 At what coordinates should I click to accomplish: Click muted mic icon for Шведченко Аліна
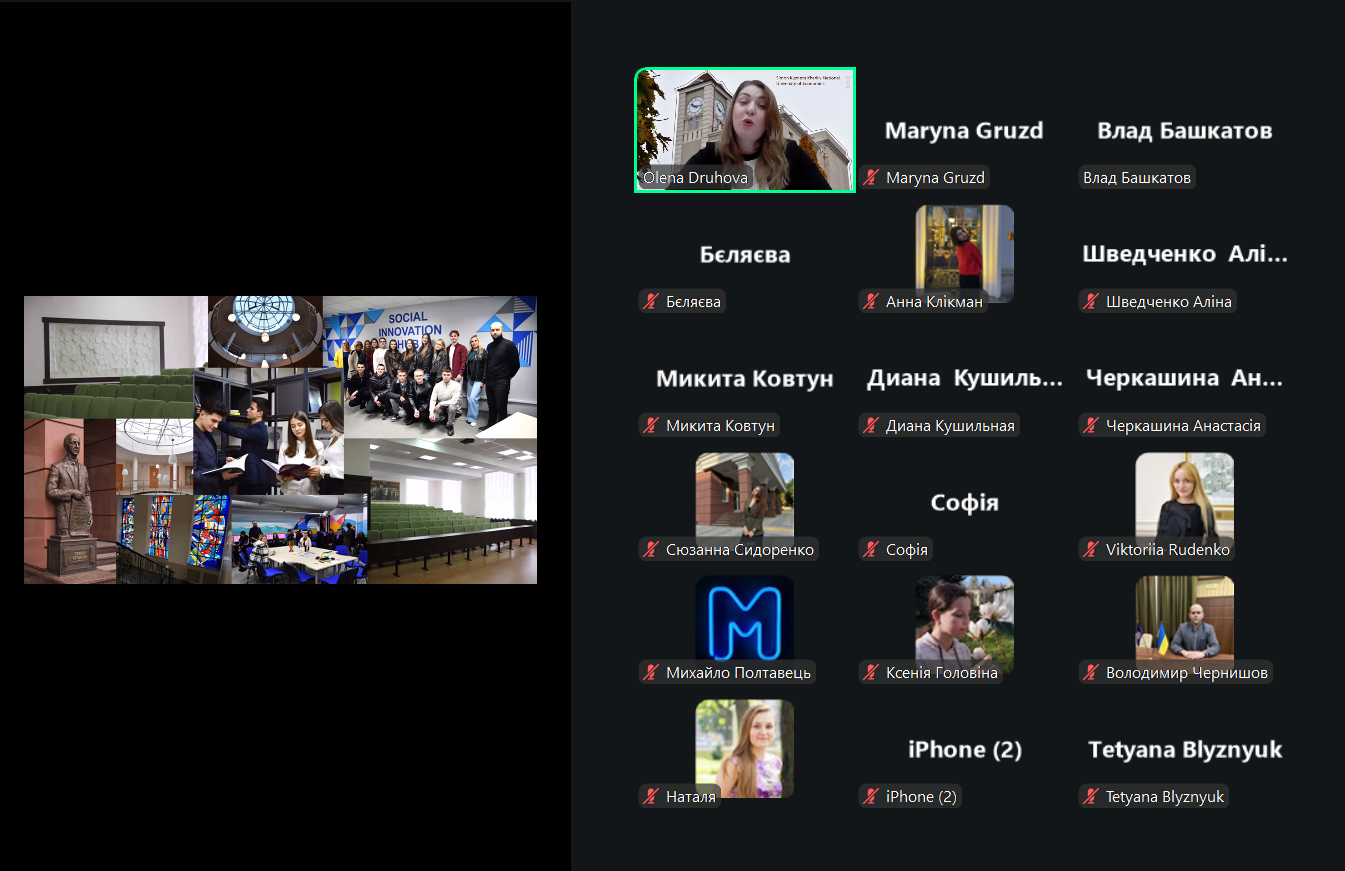tap(1091, 302)
